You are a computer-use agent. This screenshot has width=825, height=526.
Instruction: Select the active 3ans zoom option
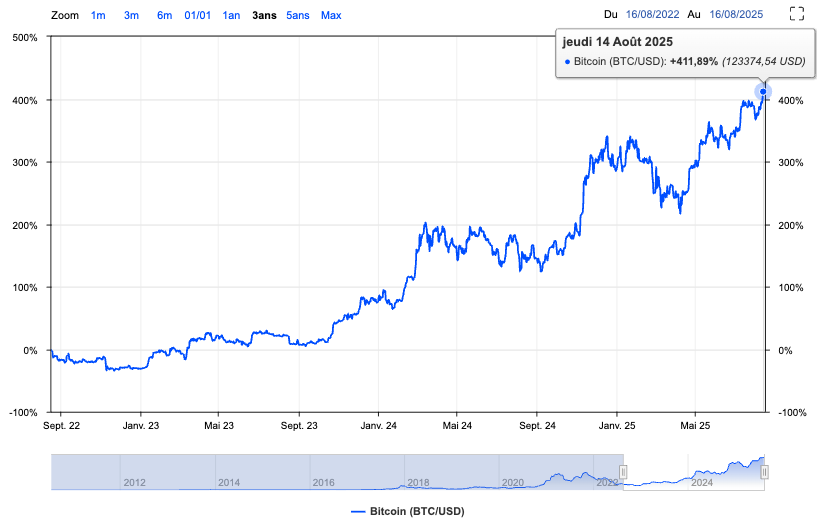265,15
